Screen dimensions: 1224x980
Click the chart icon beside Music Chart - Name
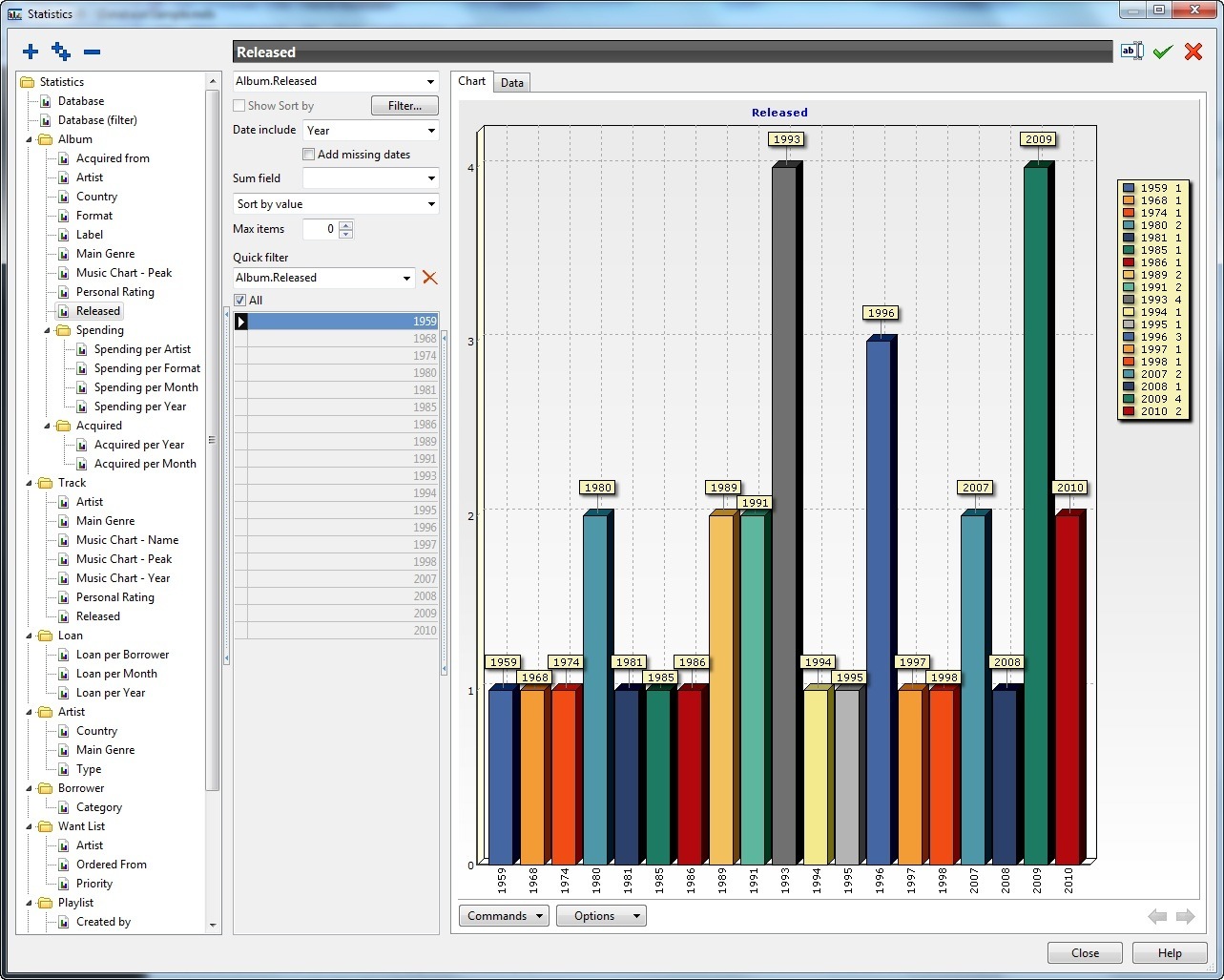(x=64, y=540)
